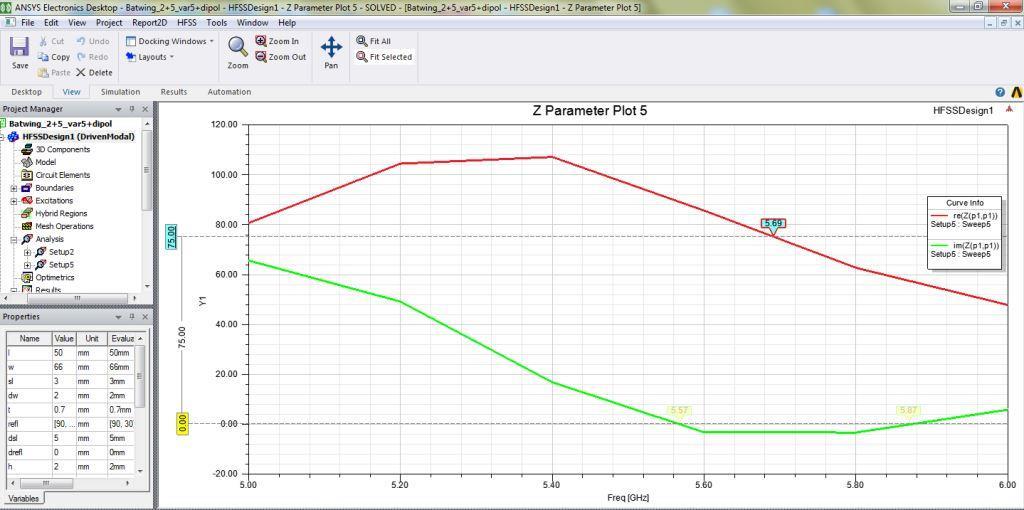Screen dimensions: 1024x510
Task: Expand the Excitations tree node
Action: coord(14,200)
